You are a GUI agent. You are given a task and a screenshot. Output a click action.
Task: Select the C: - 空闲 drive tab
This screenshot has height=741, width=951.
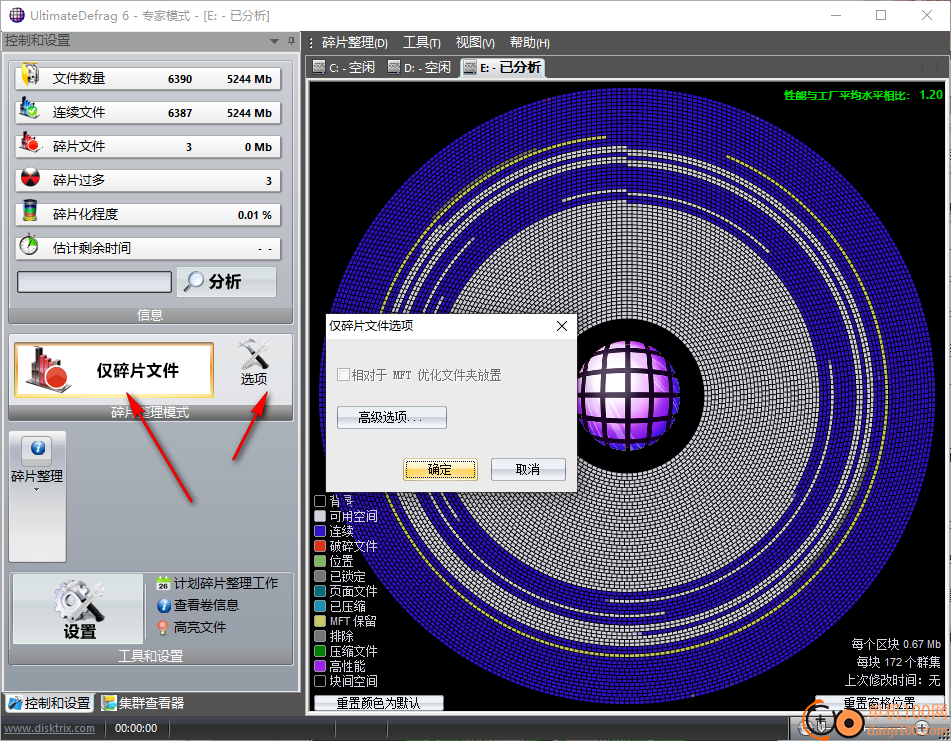tap(344, 67)
